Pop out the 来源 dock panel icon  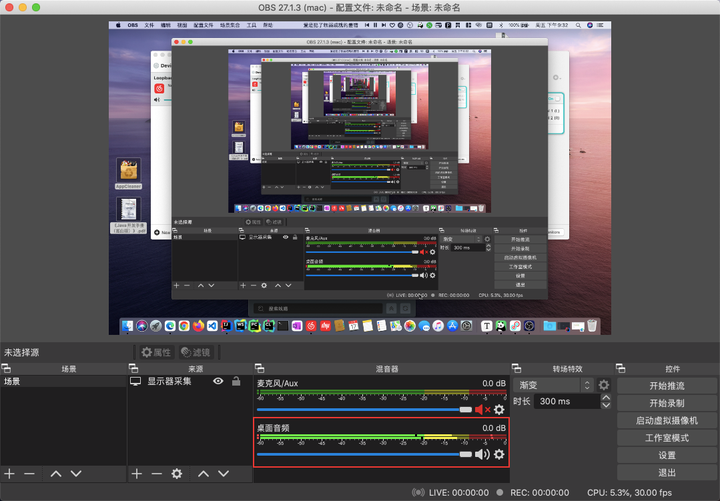[x=133, y=368]
